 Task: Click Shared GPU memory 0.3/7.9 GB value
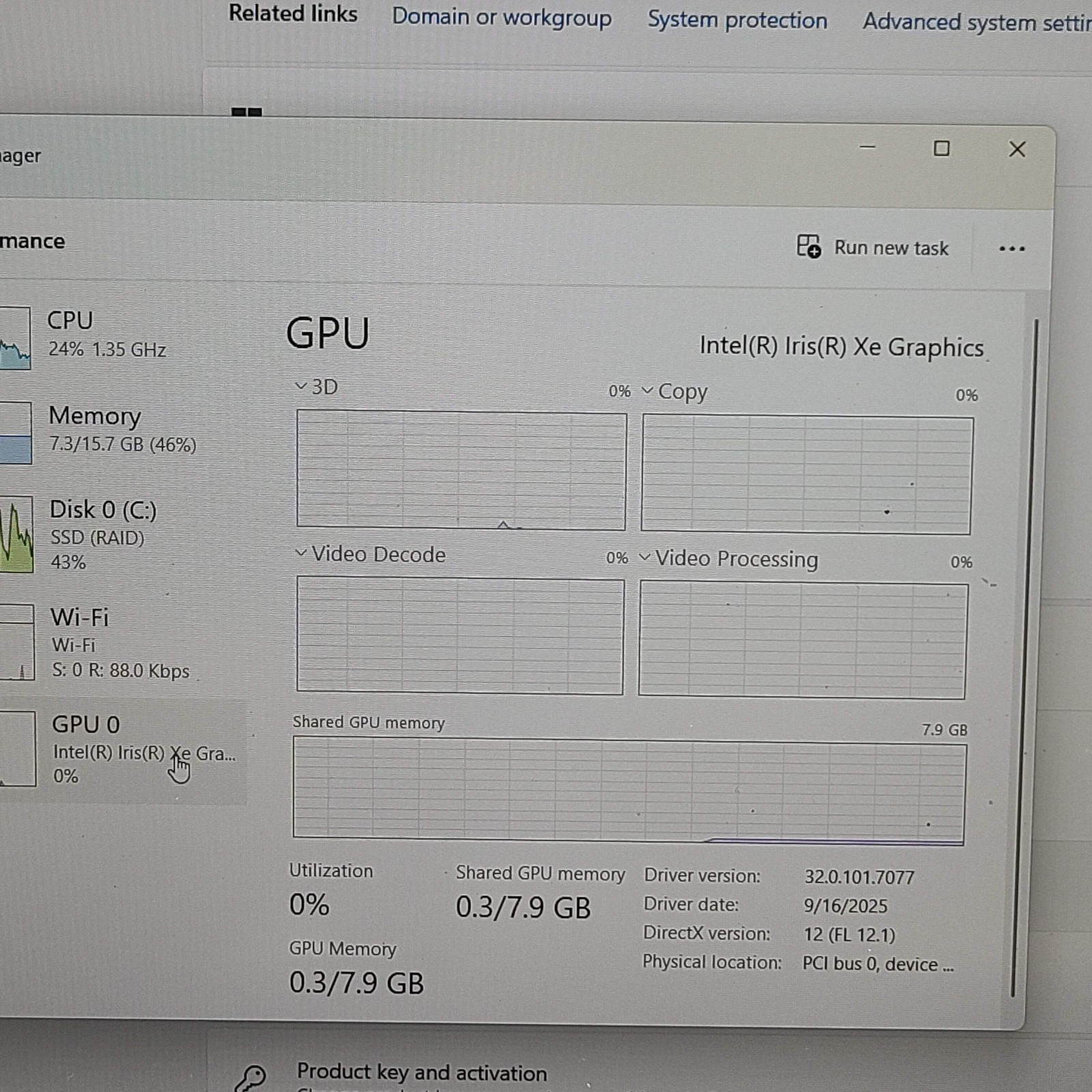pos(523,908)
